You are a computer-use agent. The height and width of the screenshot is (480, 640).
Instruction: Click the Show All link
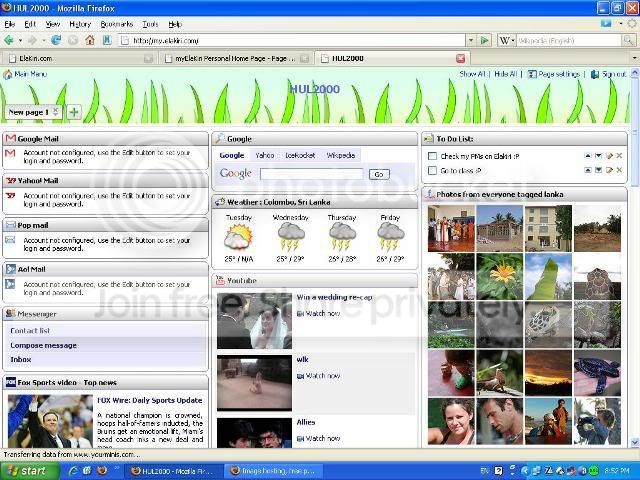pos(472,74)
